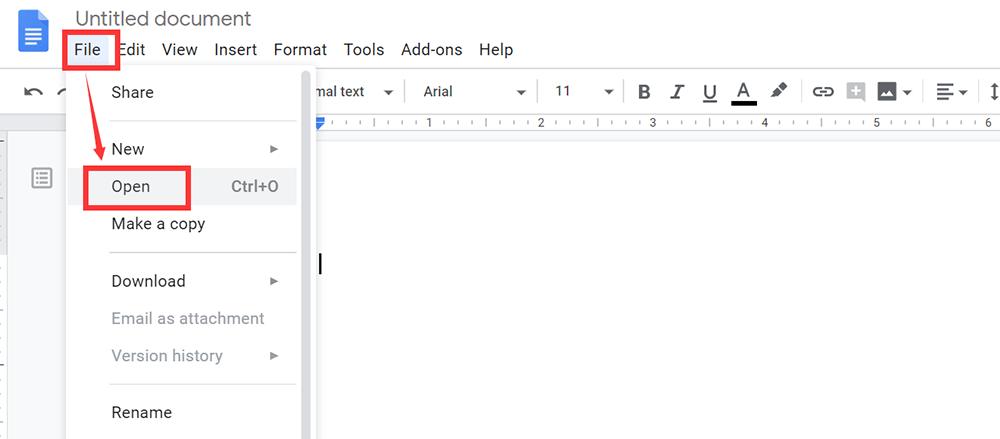Click the Google Docs home logo
This screenshot has width=1000, height=439.
[33, 30]
